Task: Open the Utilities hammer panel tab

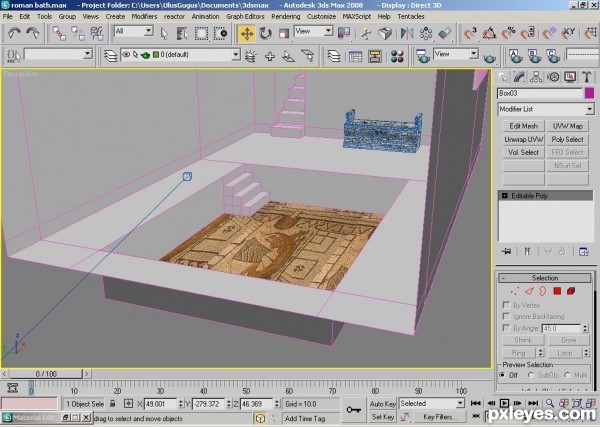Action: [587, 77]
